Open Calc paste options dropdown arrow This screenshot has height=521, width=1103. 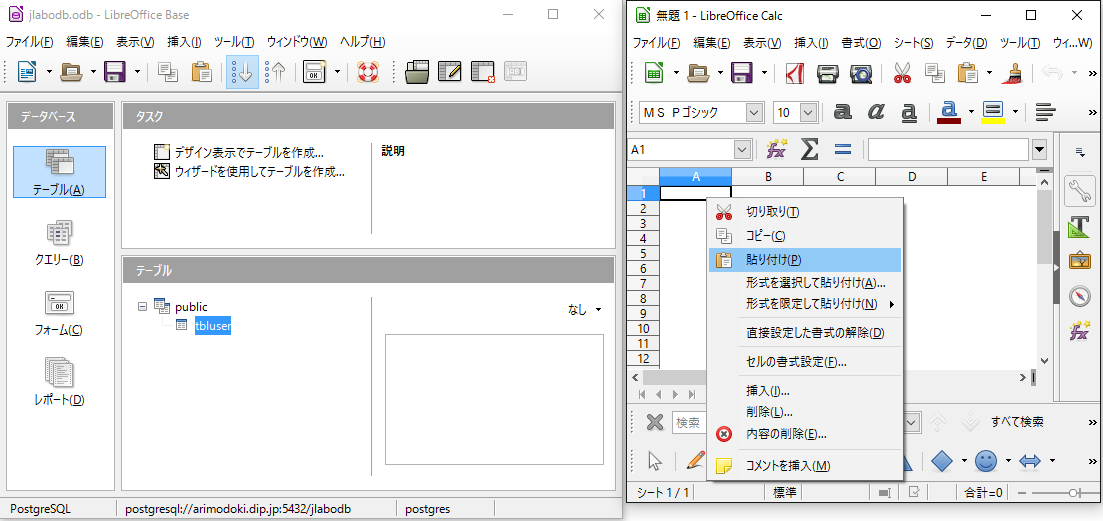coord(988,72)
